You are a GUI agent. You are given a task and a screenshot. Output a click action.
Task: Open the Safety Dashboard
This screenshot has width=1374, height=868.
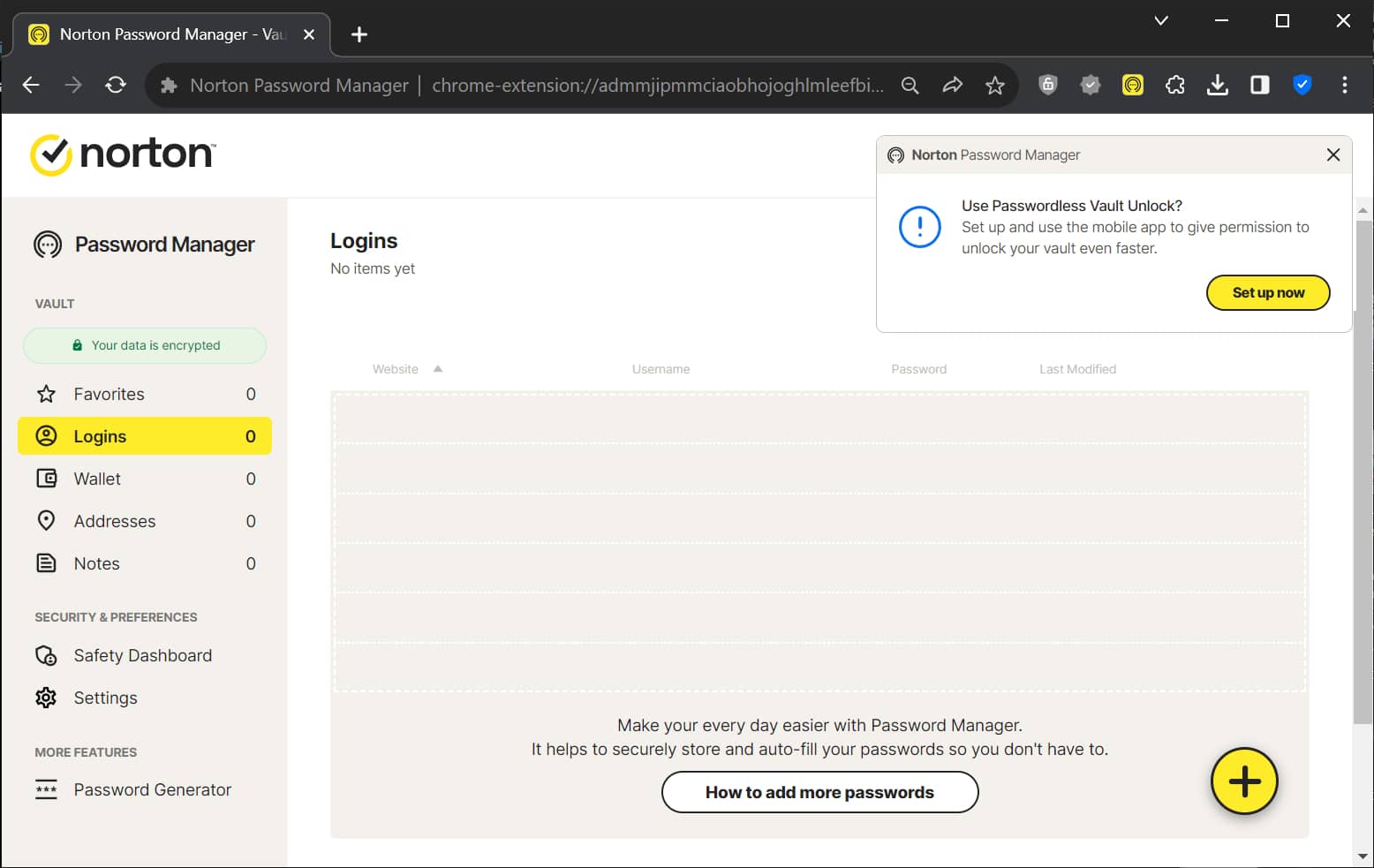[145, 655]
